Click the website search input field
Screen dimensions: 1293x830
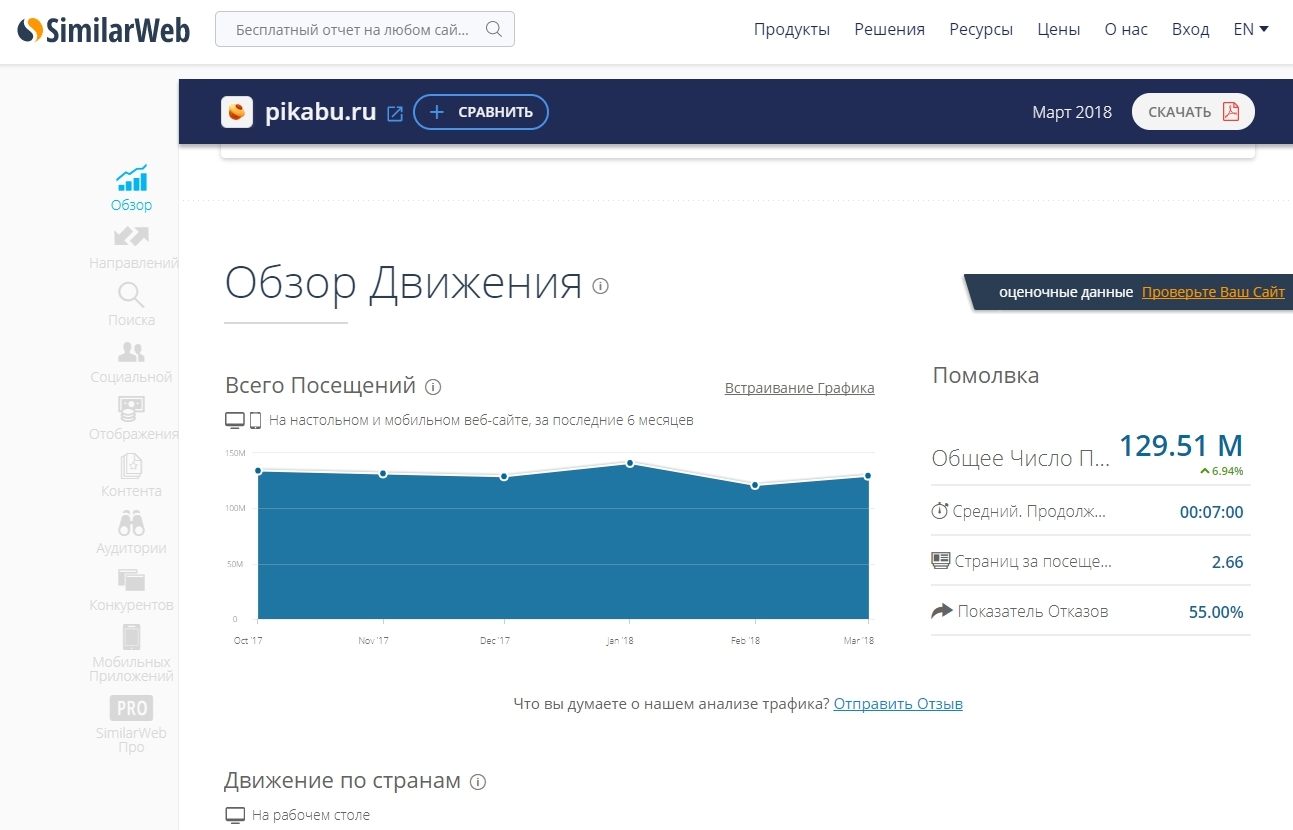click(365, 29)
